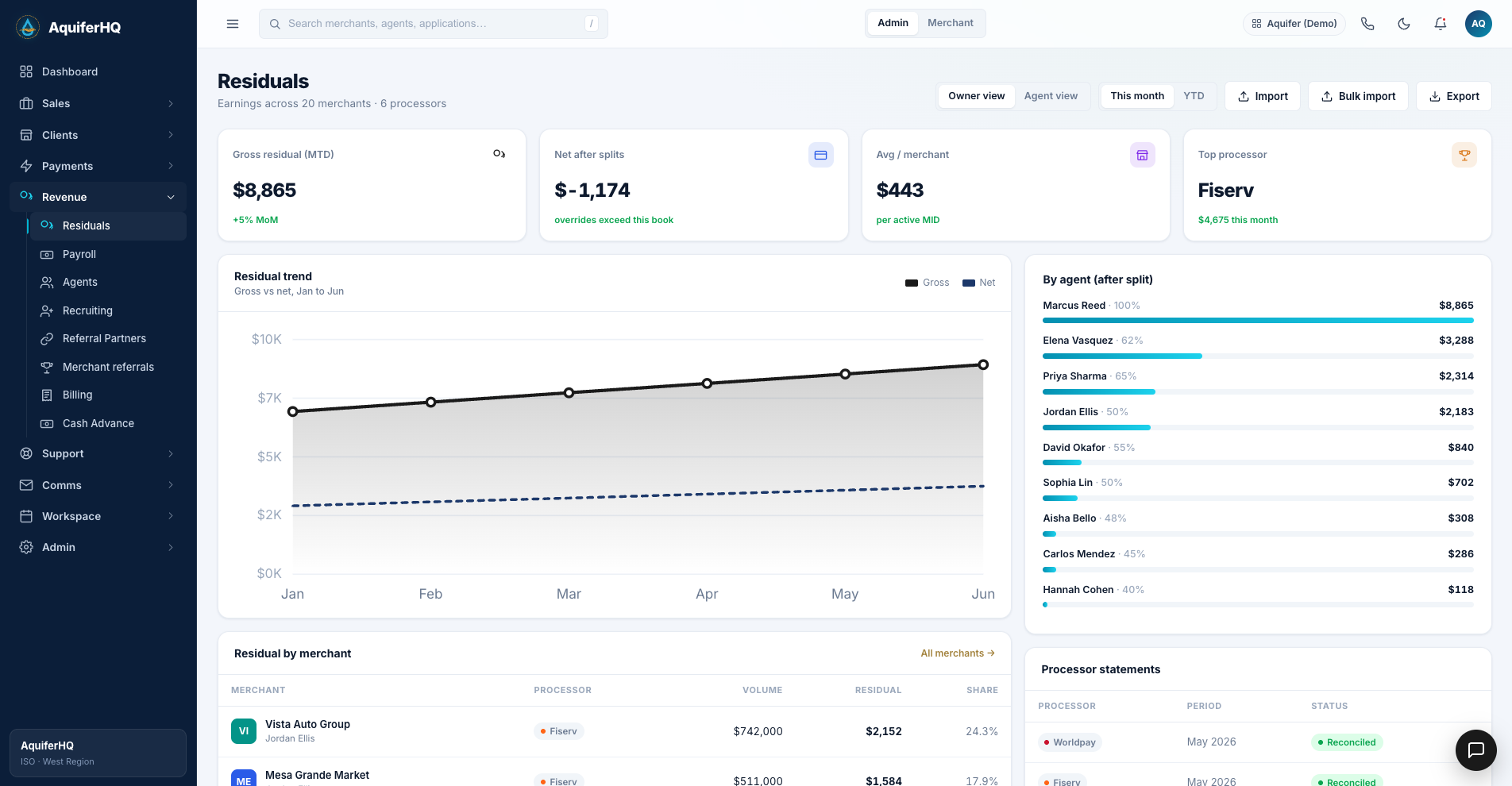Collapse the Revenue menu
This screenshot has width=1512, height=786.
98,197
